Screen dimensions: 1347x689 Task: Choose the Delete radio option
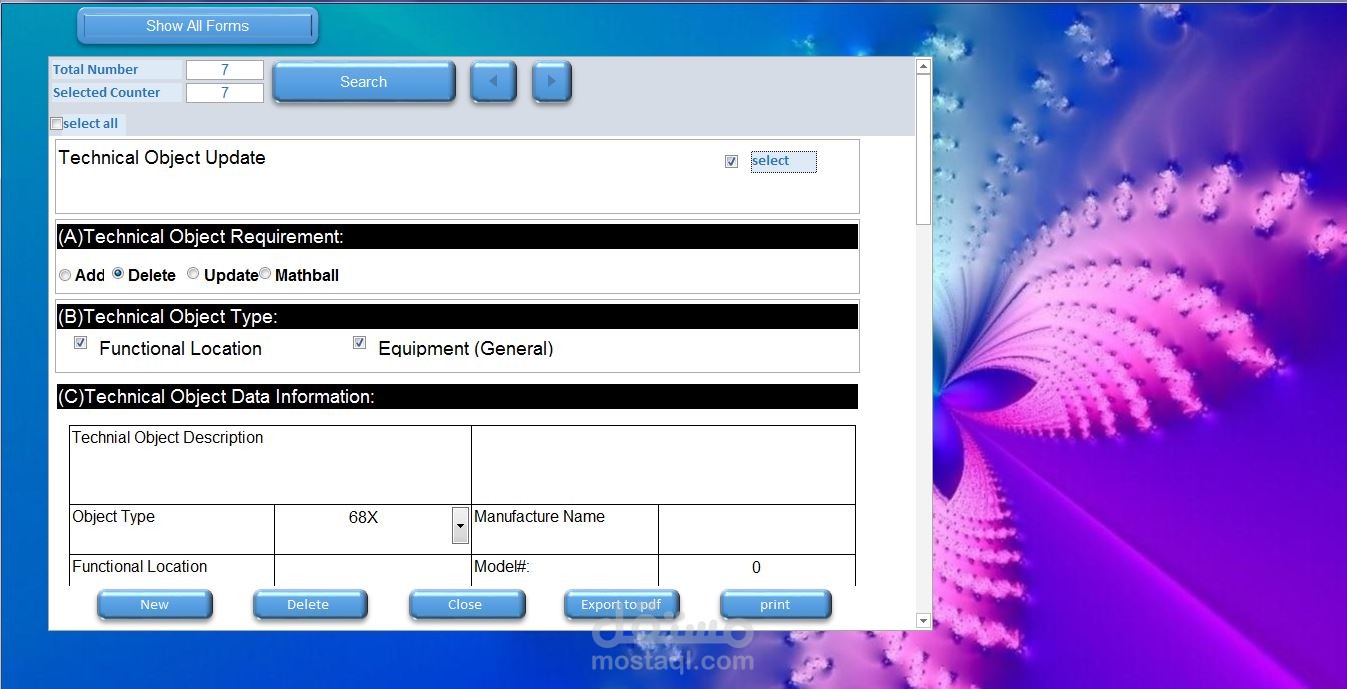coord(118,274)
